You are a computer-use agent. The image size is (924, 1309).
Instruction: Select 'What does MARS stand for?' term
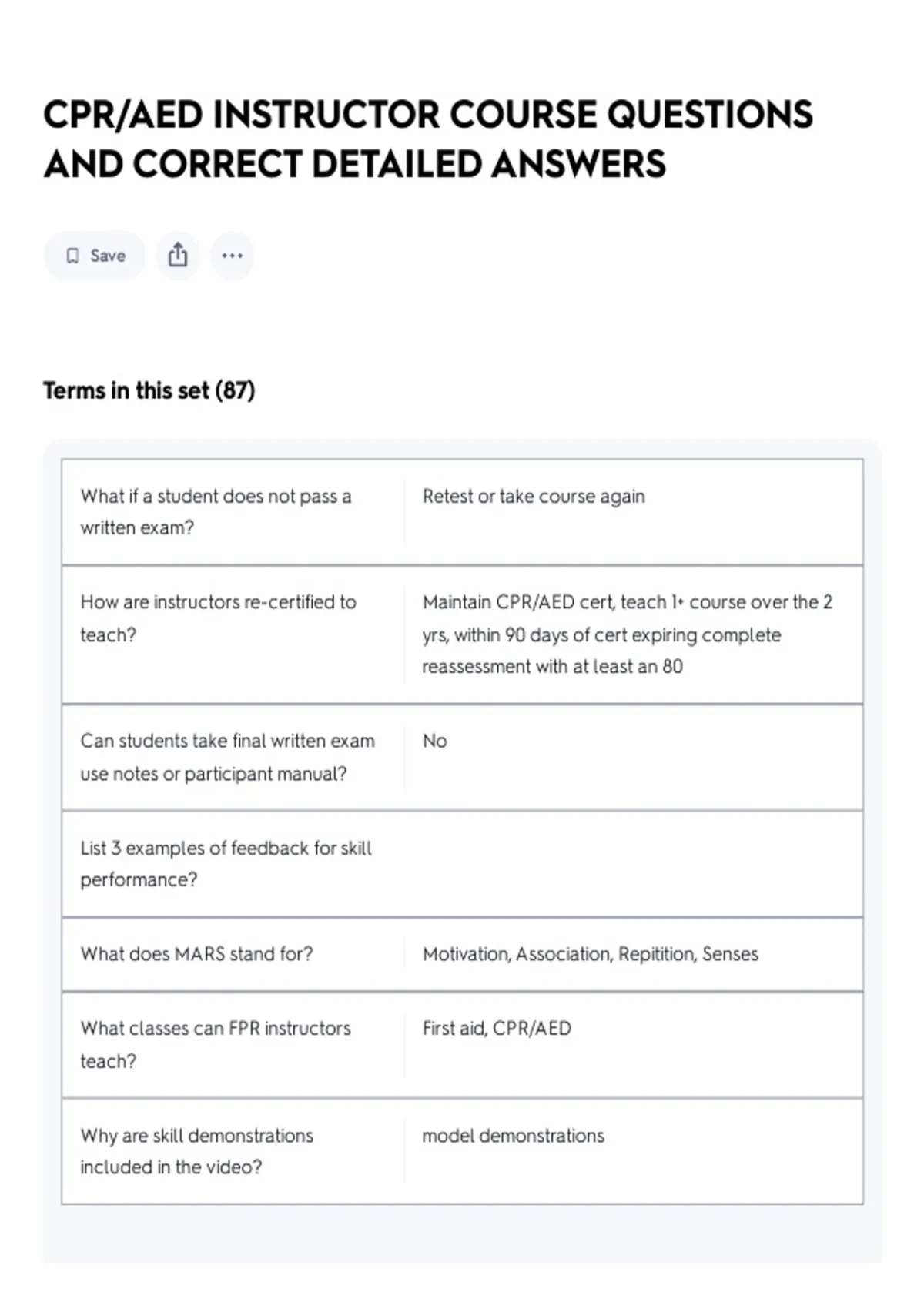tap(196, 954)
